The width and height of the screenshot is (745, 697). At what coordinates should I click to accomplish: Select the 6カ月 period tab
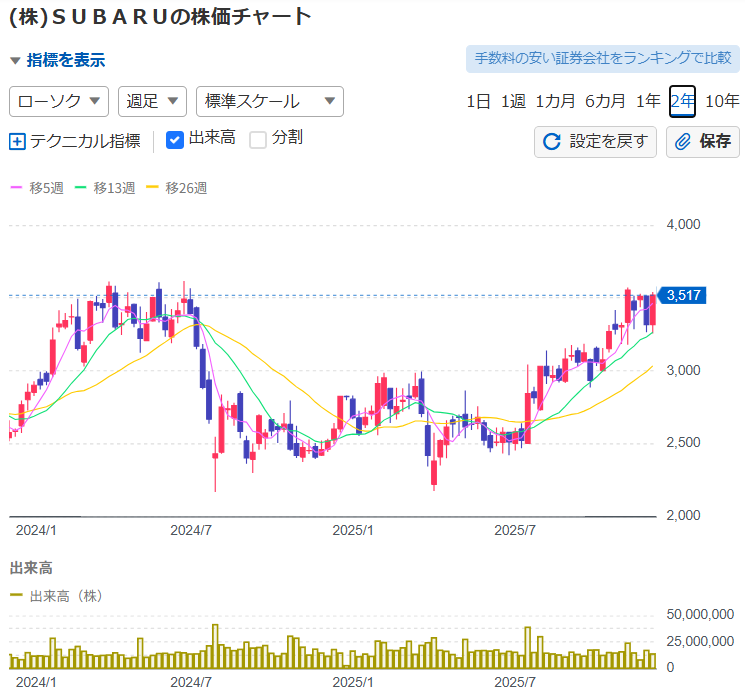(x=605, y=101)
